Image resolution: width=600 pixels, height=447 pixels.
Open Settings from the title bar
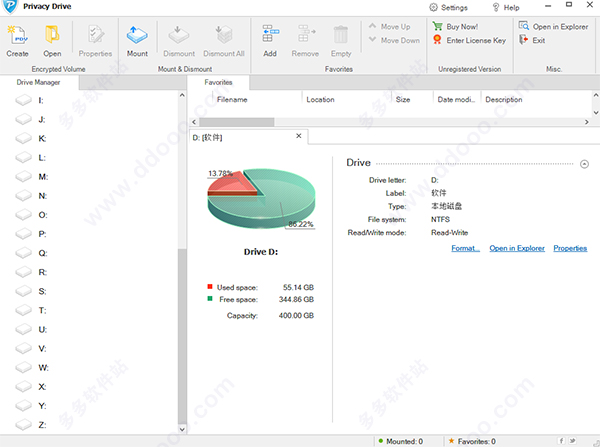(x=448, y=7)
